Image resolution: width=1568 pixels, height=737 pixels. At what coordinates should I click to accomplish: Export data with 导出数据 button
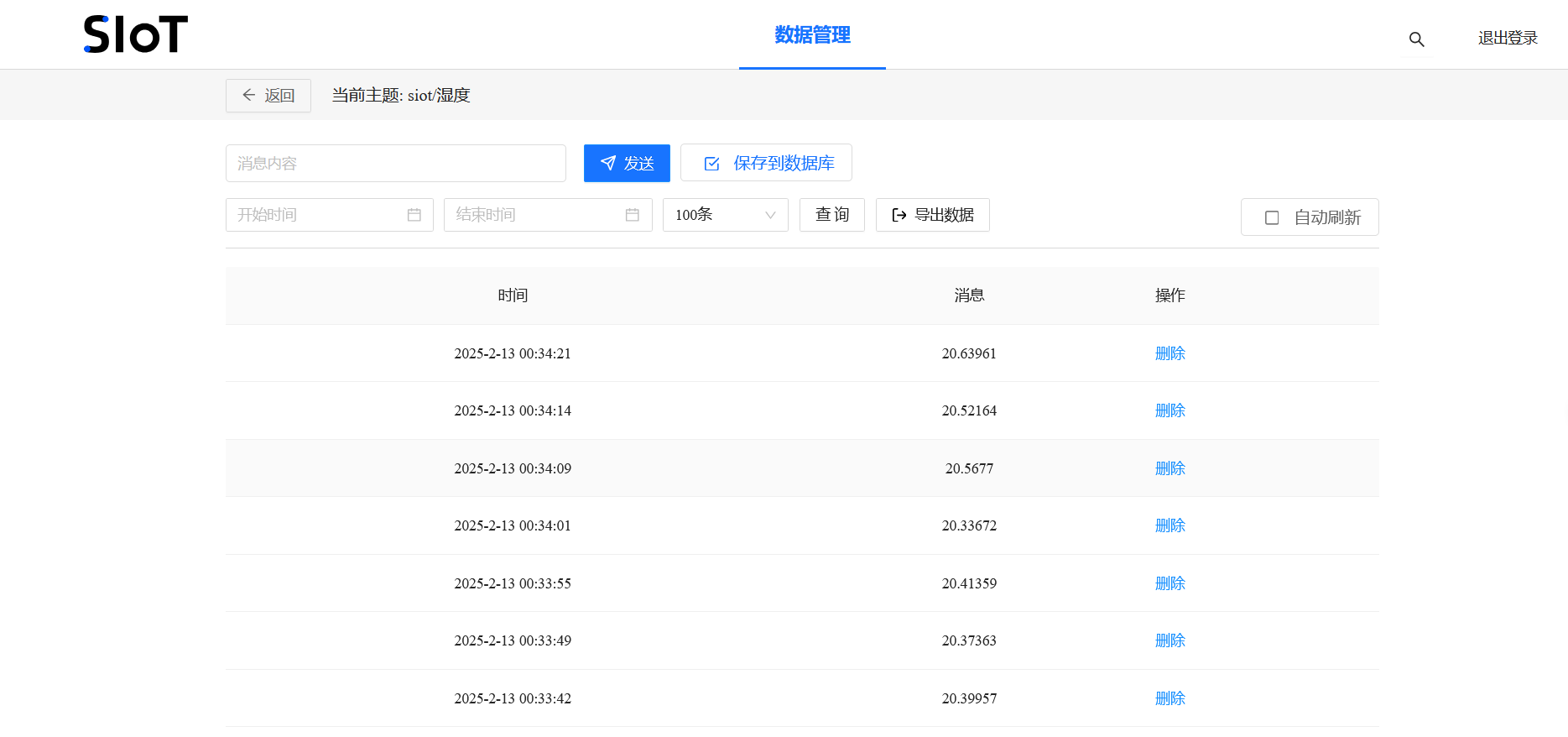pos(933,215)
